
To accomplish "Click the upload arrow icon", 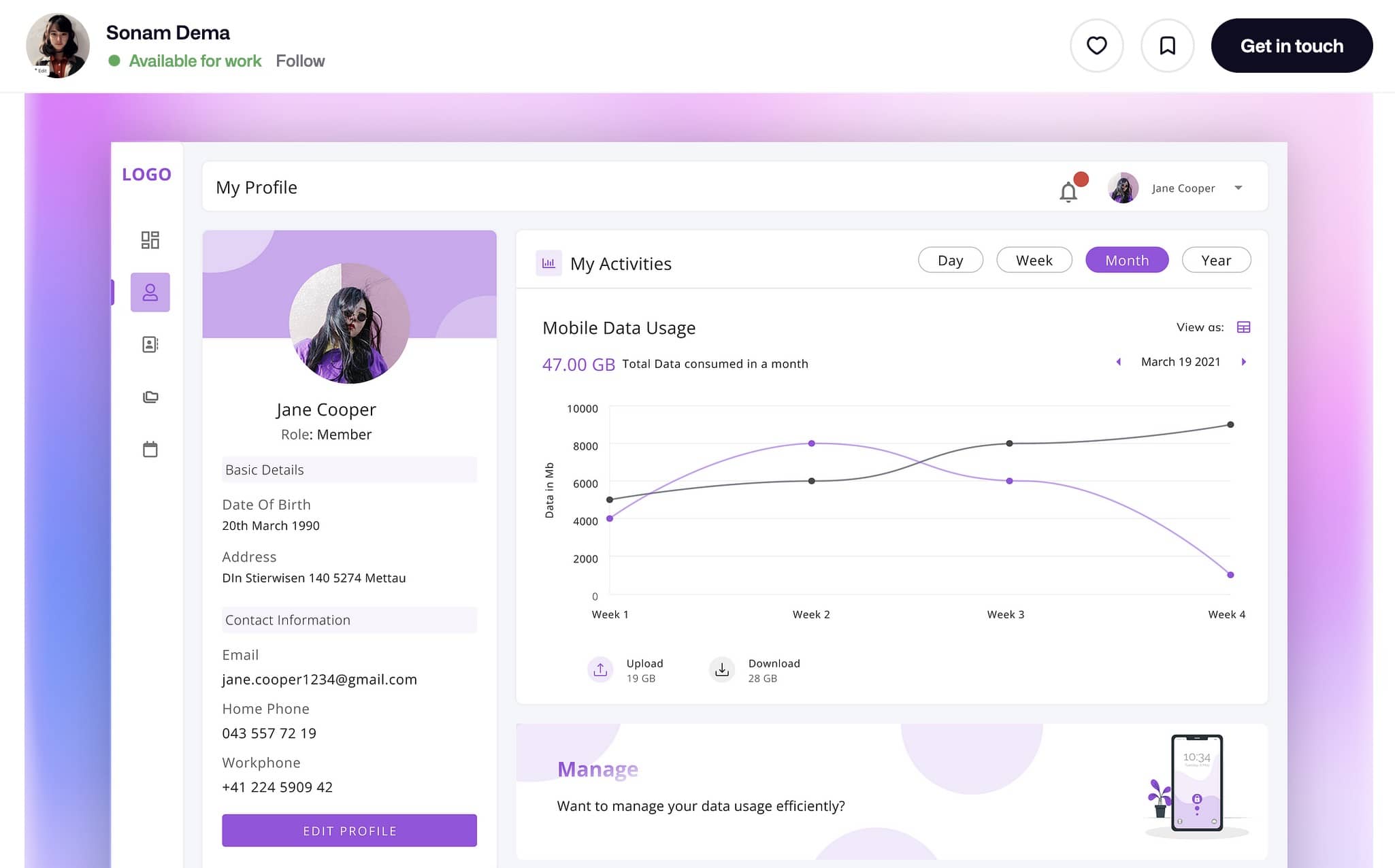I will coord(600,670).
